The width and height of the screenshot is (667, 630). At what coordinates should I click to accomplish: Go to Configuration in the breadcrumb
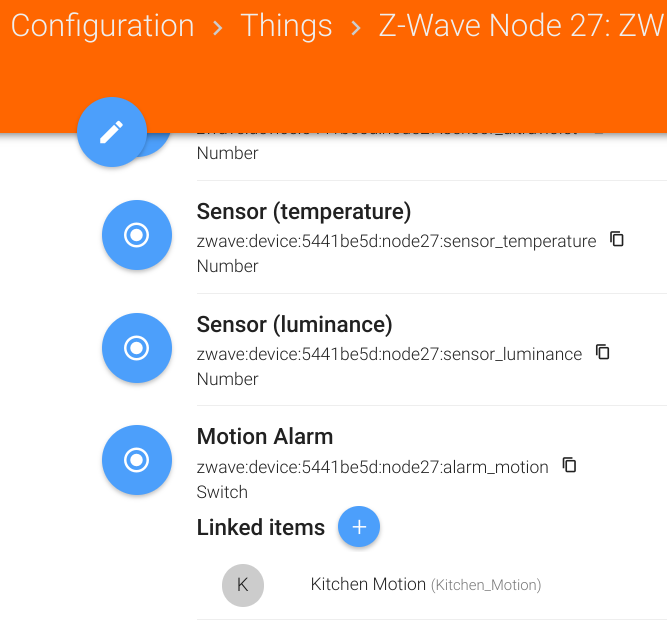click(x=102, y=26)
